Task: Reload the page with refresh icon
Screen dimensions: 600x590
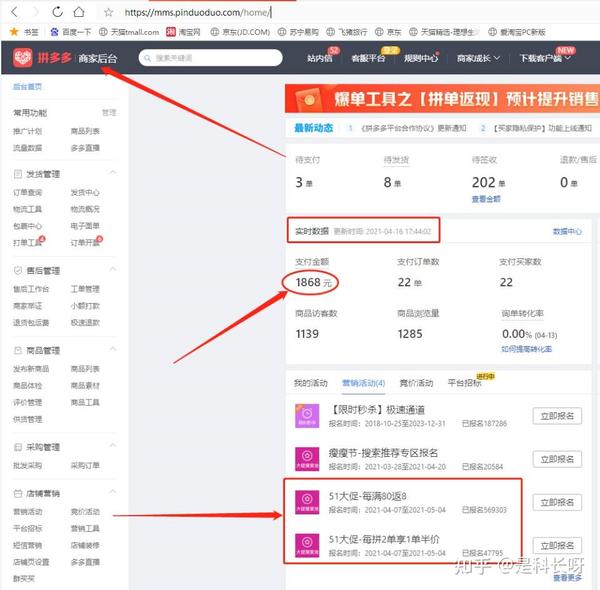Action: [x=57, y=12]
